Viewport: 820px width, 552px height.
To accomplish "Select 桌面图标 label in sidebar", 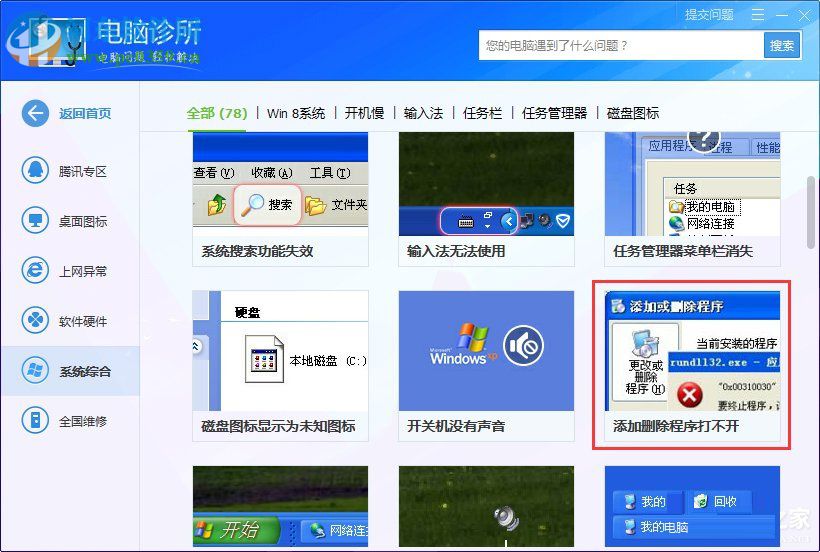I will tap(83, 222).
